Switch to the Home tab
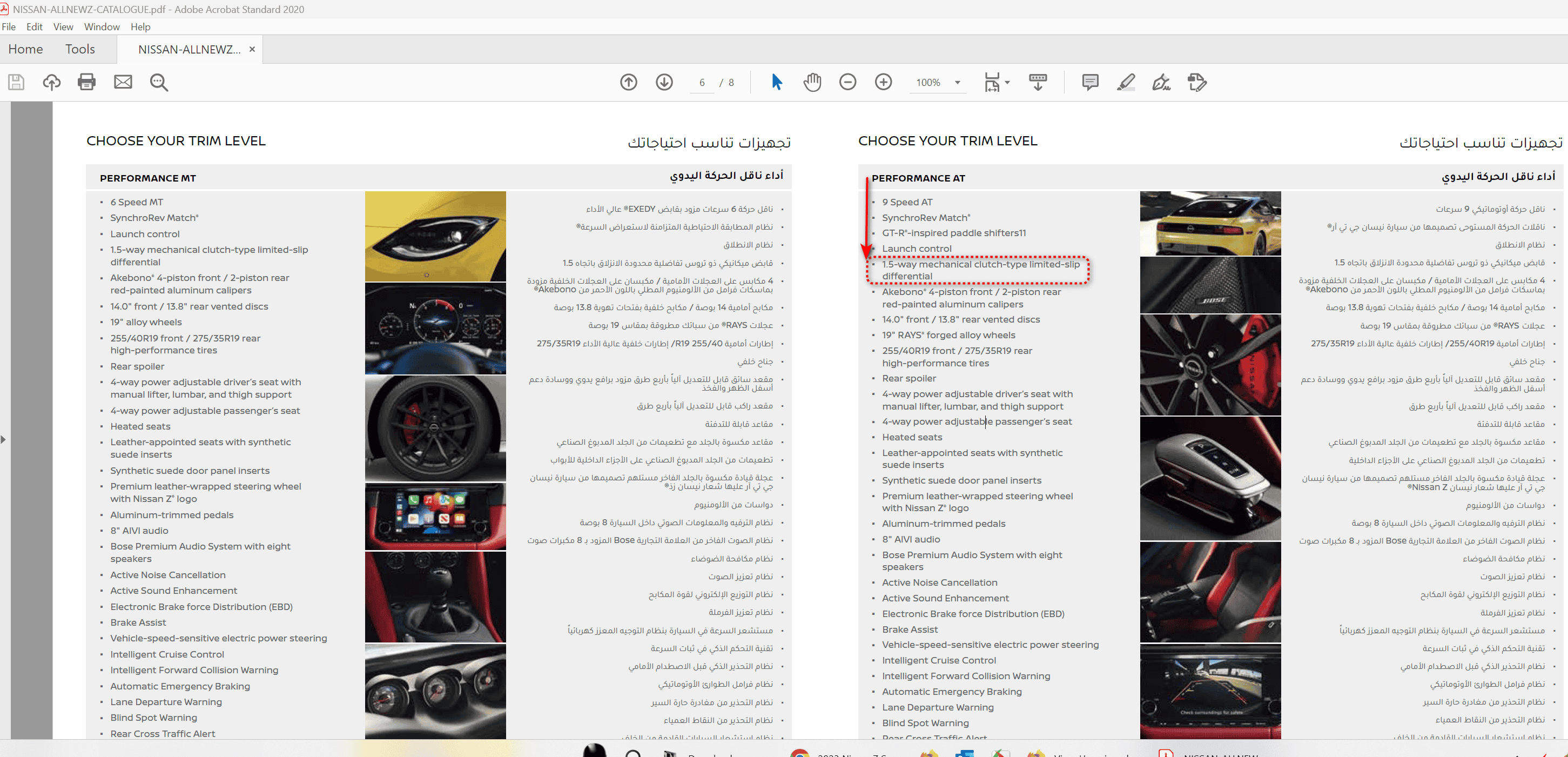 pyautogui.click(x=25, y=49)
